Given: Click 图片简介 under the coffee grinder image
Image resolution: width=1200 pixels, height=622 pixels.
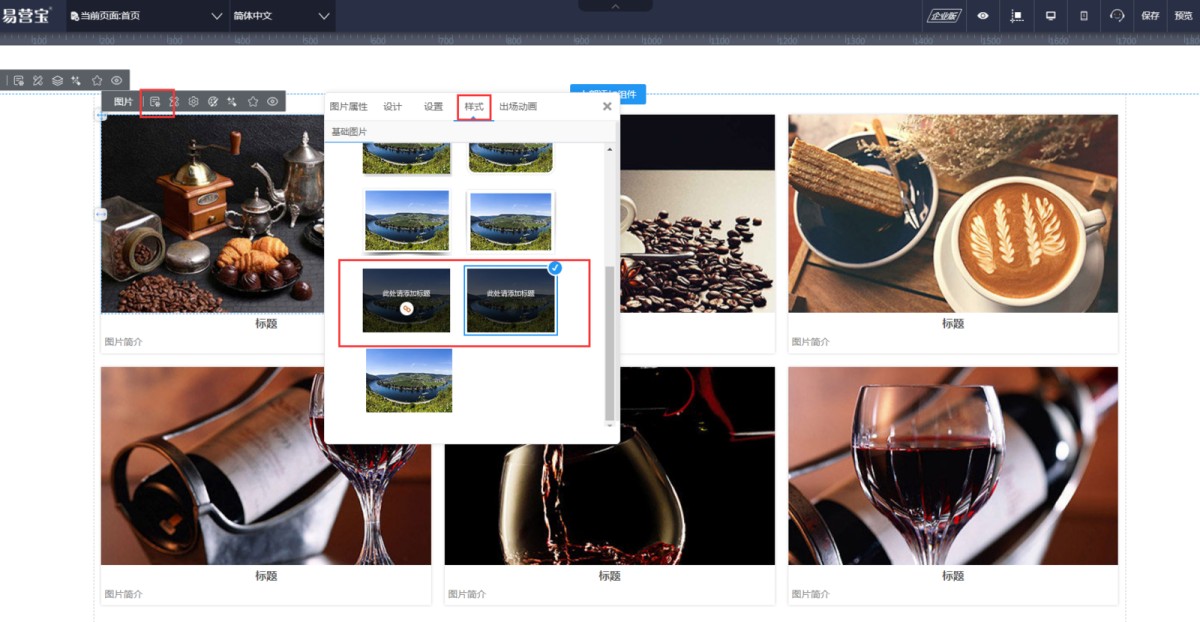Looking at the screenshot, I should 124,342.
